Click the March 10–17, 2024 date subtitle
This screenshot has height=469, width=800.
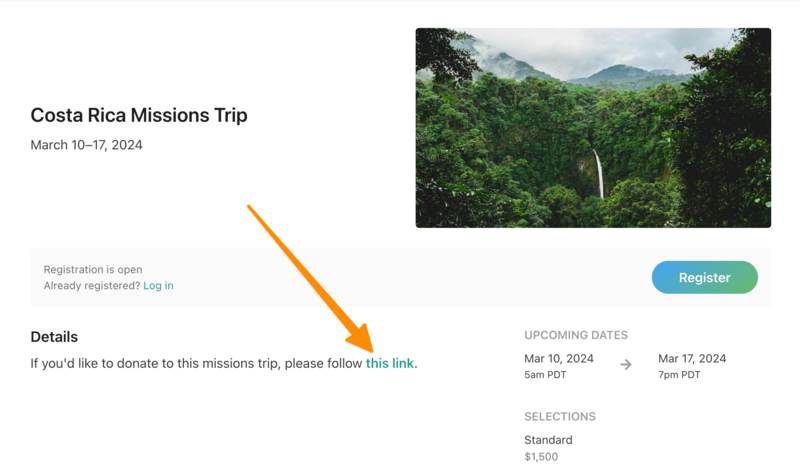tap(86, 145)
